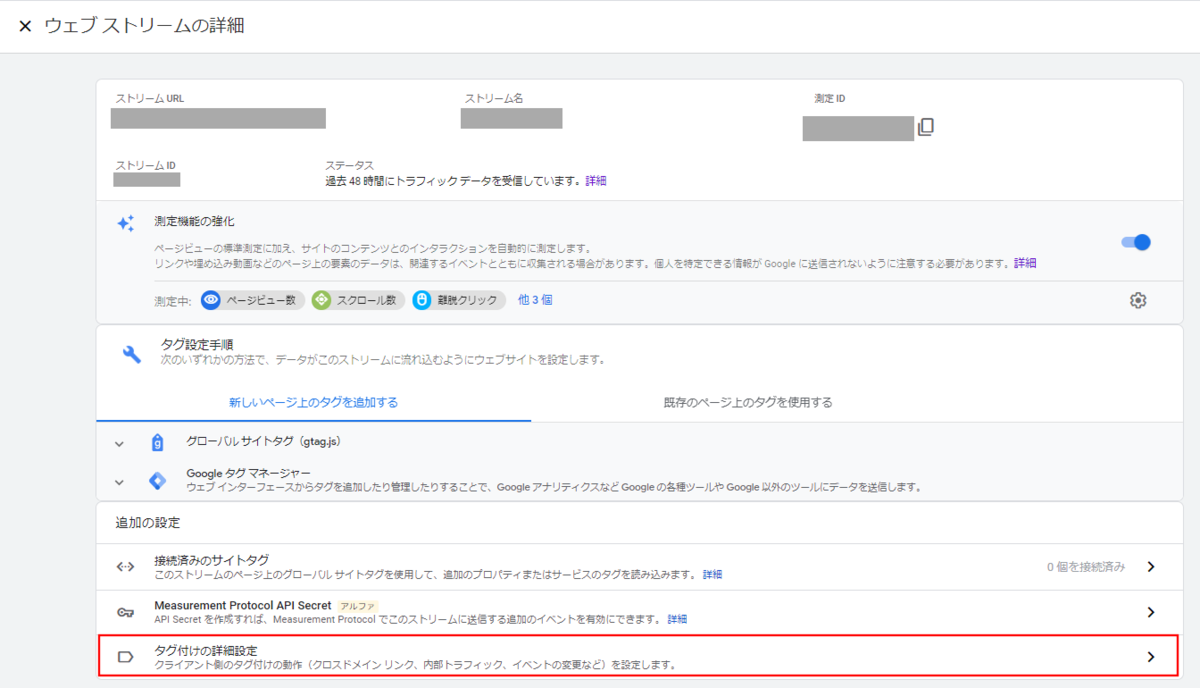Click the key icon for API Secret
Screen dimensions: 1200x688
pyautogui.click(x=125, y=612)
